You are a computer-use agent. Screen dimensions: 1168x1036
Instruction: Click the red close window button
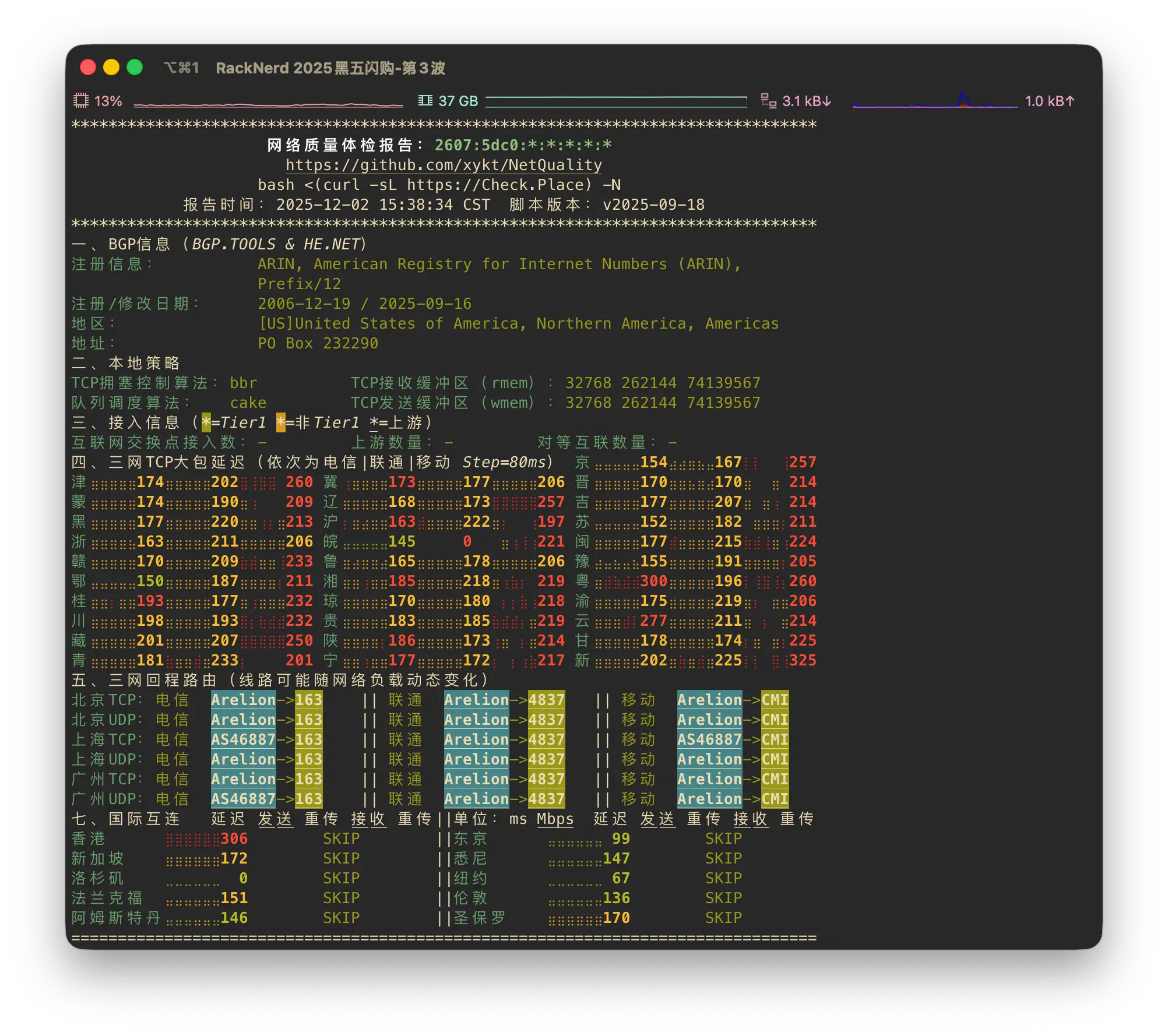[88, 68]
